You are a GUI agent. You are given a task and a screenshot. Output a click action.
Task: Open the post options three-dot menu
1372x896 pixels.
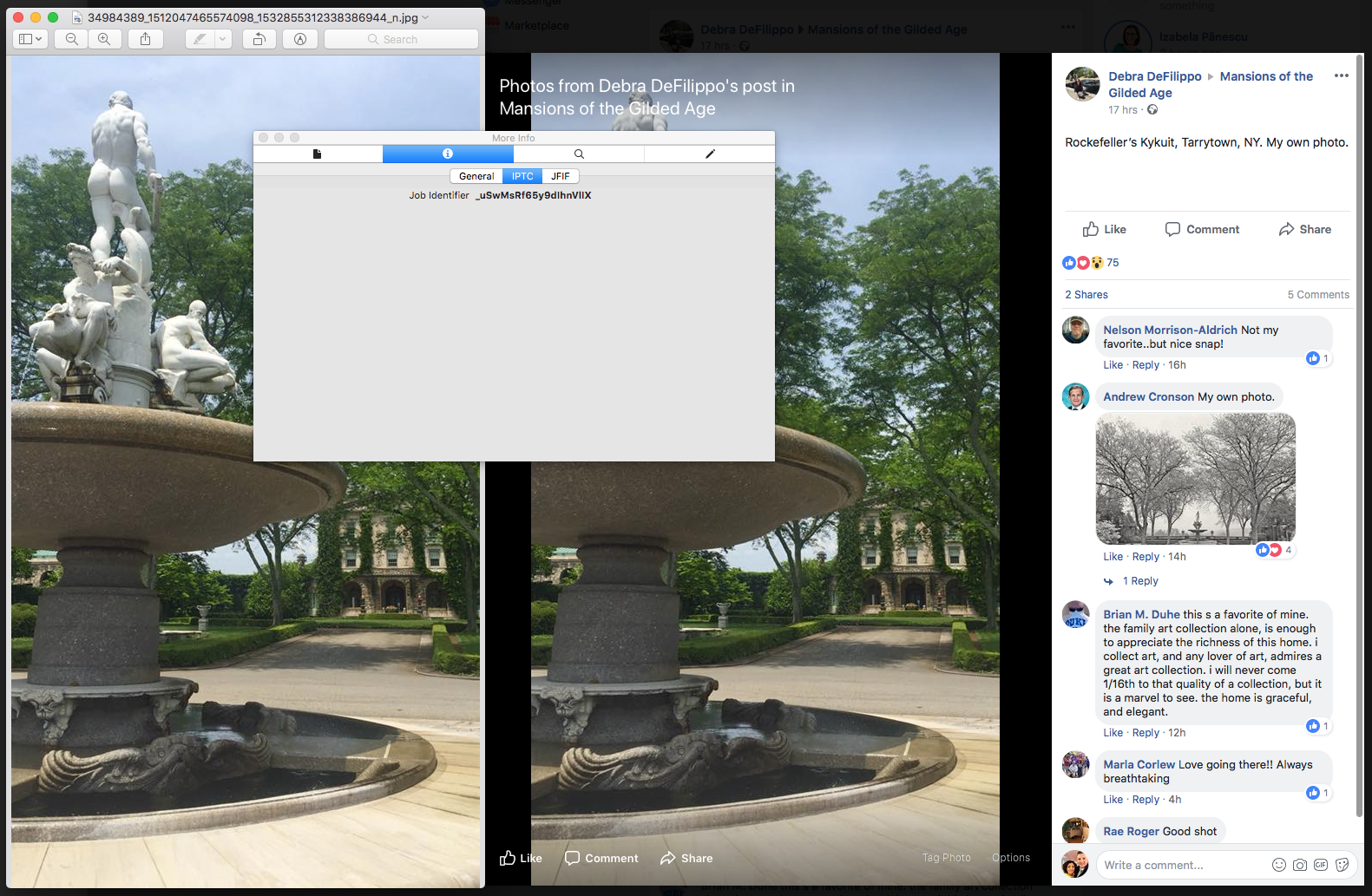1341,76
